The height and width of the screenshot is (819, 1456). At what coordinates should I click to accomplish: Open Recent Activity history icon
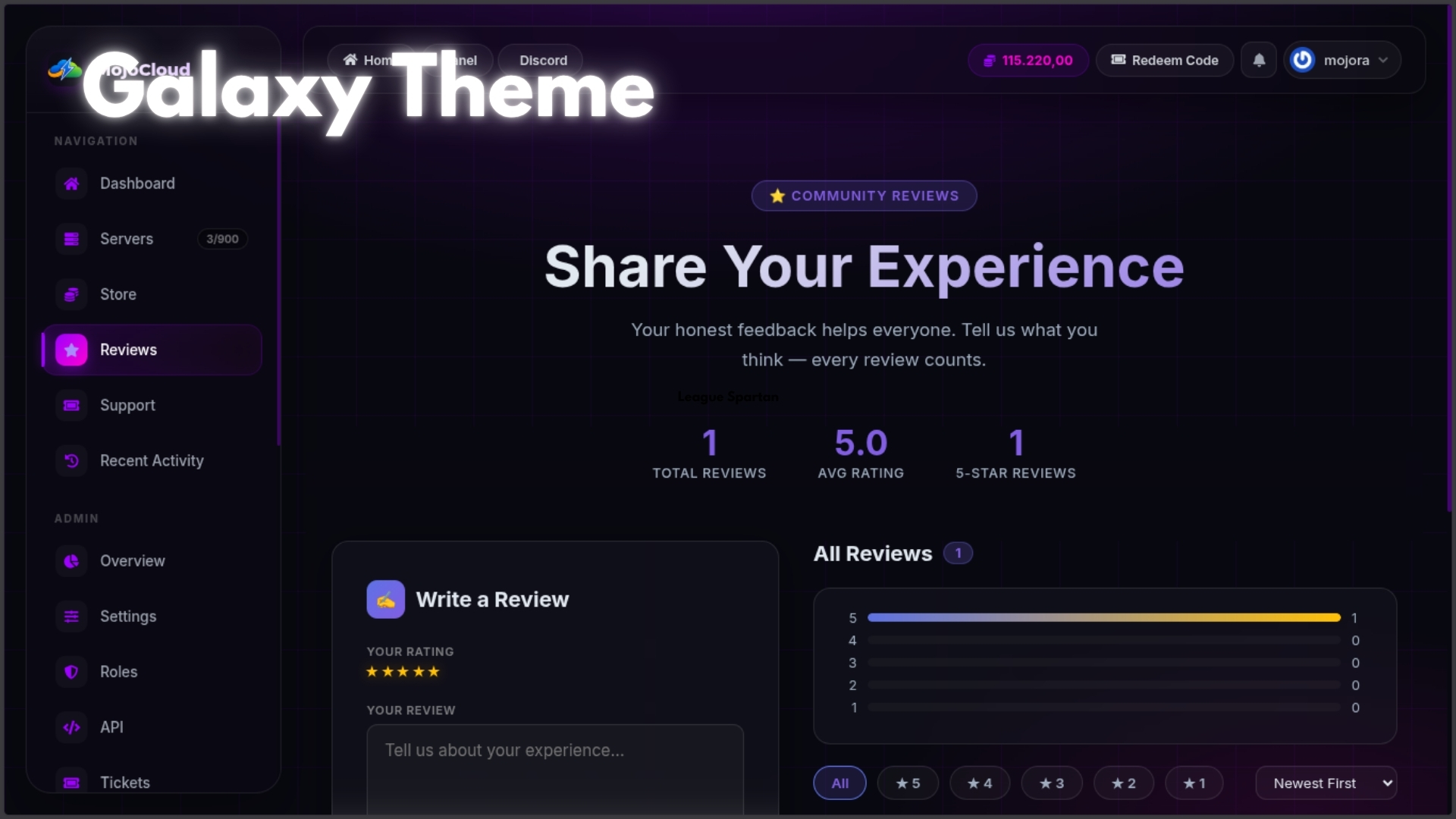pyautogui.click(x=71, y=461)
